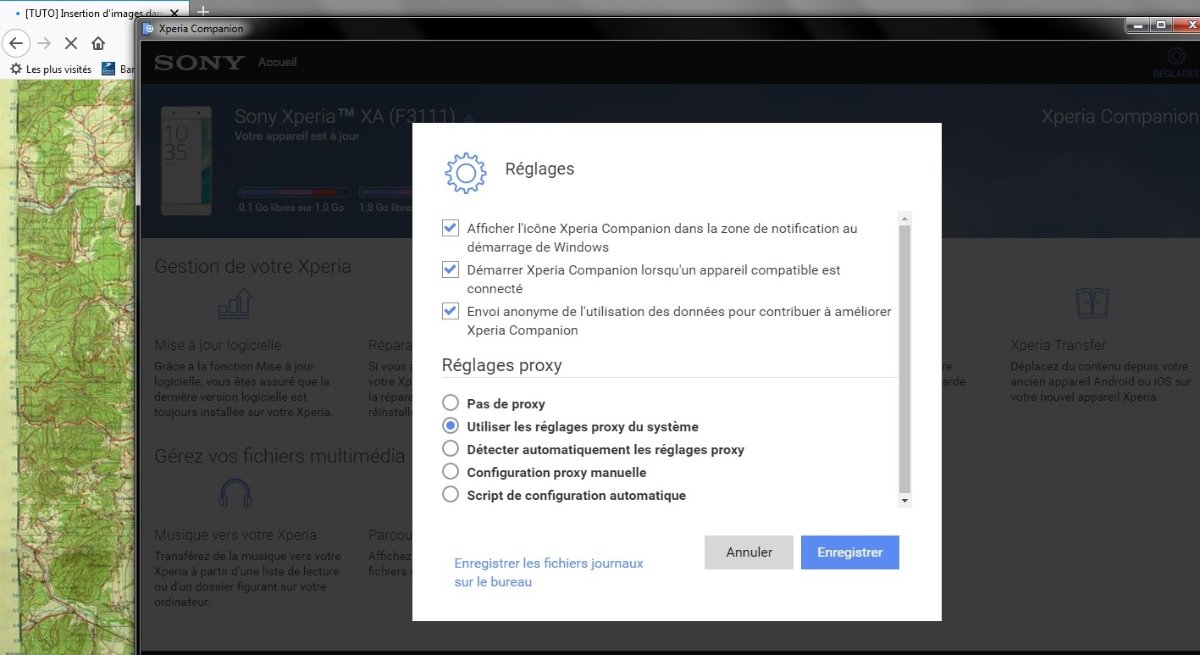This screenshot has width=1200, height=655.
Task: Click Enregistrer les fichiers journaux link
Action: pos(548,572)
